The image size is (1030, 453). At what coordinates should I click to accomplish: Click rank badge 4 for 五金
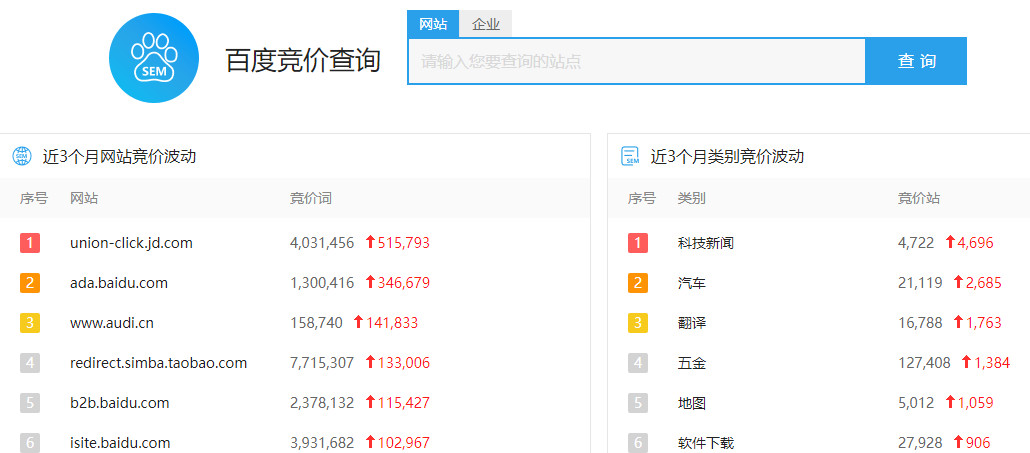[638, 363]
